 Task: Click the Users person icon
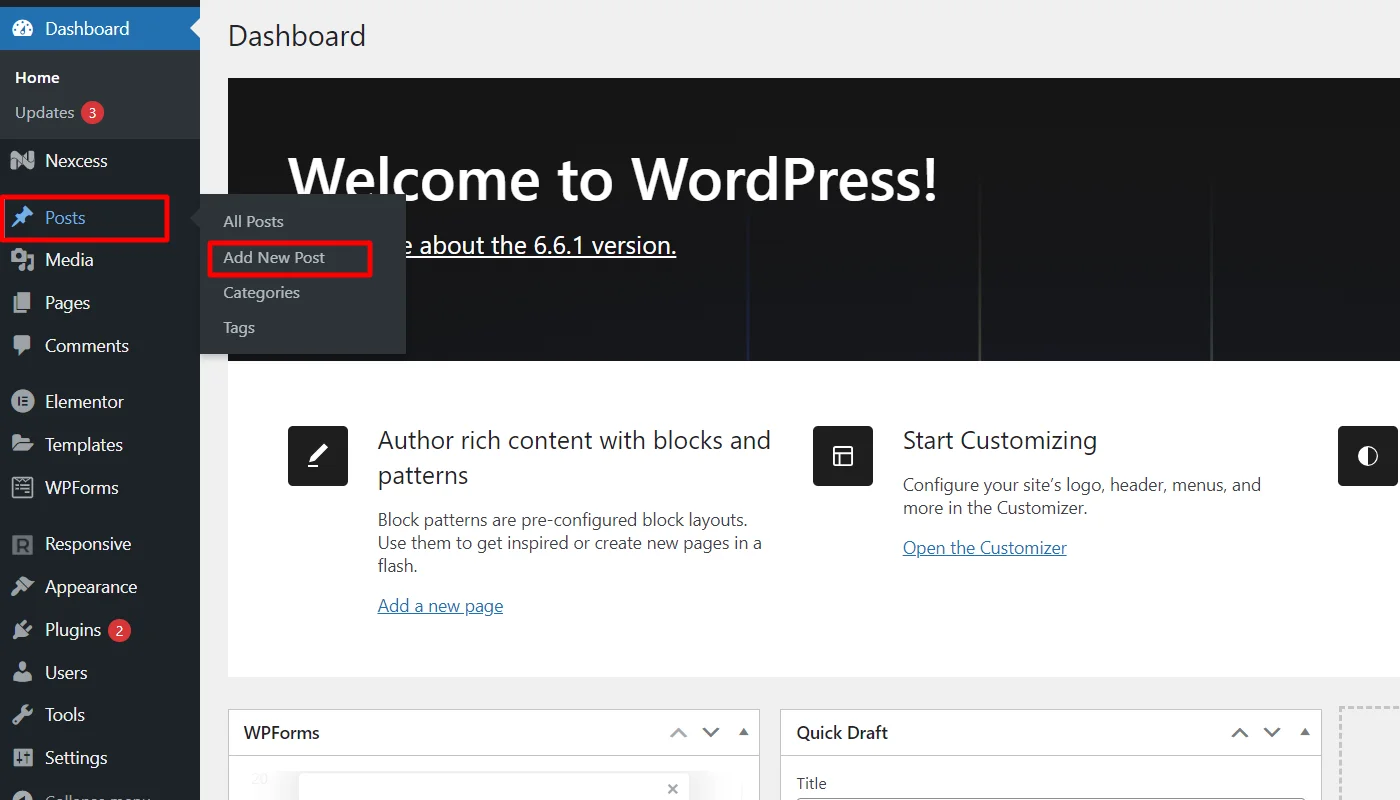(x=22, y=673)
